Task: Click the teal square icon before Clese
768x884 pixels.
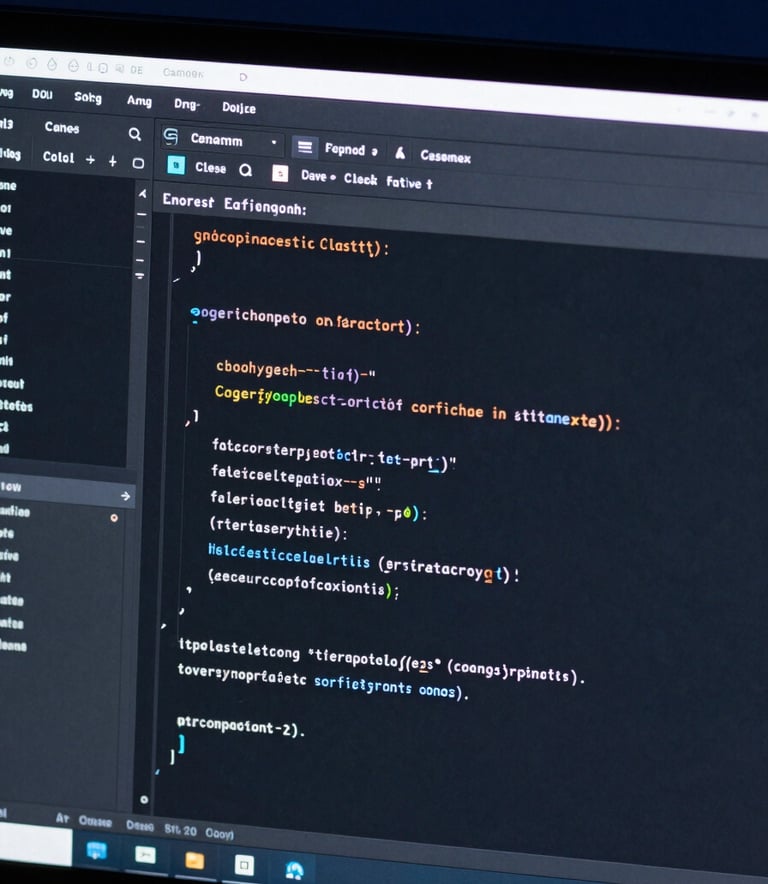Action: 176,165
